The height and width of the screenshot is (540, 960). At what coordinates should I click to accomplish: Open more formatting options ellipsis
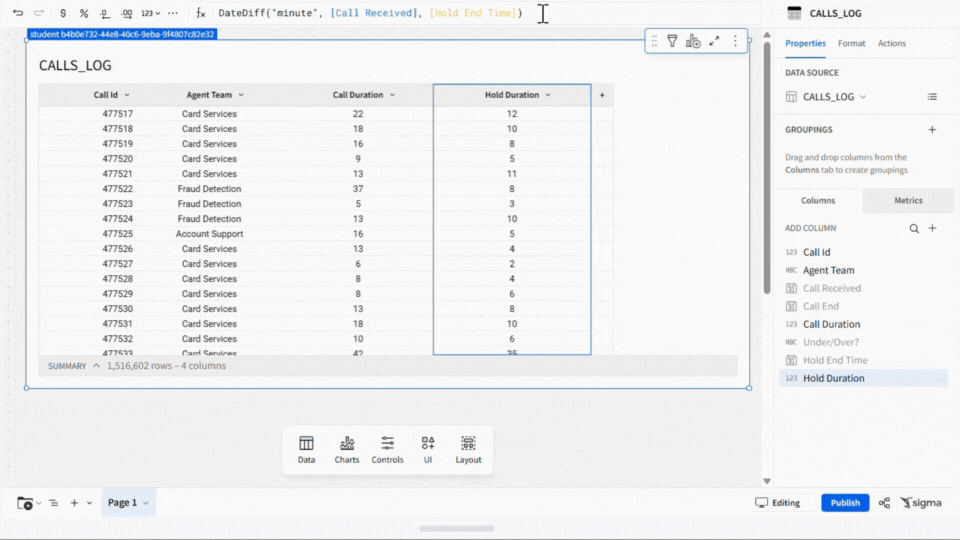point(173,13)
